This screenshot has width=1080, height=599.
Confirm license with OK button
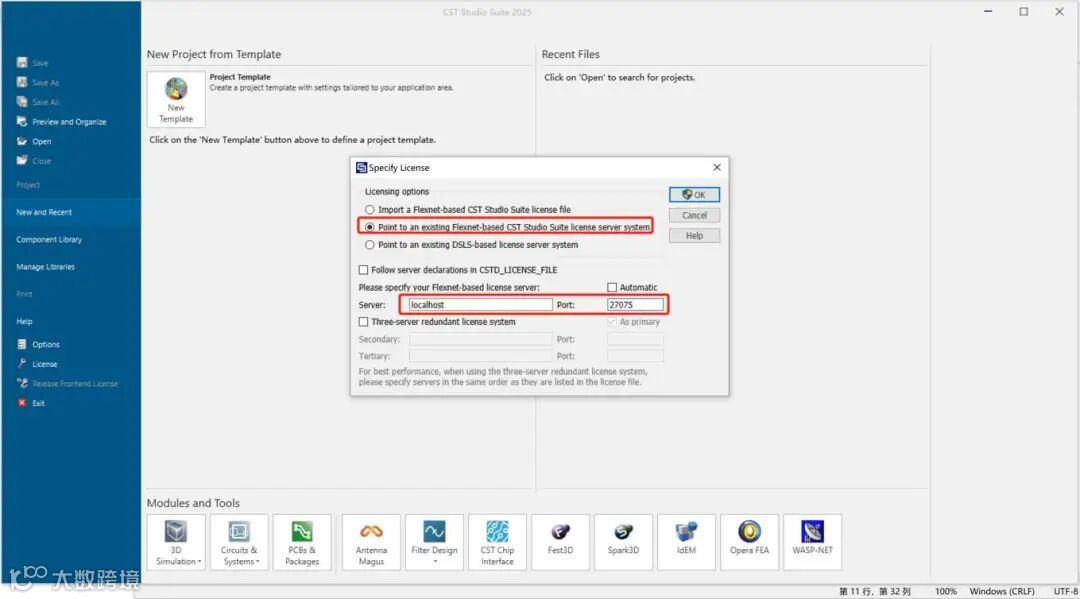(x=694, y=195)
